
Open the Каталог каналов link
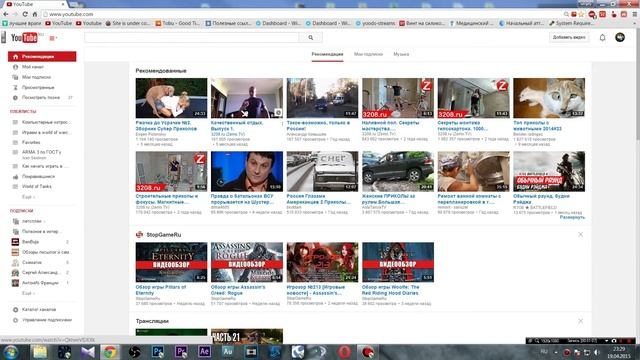(x=39, y=309)
